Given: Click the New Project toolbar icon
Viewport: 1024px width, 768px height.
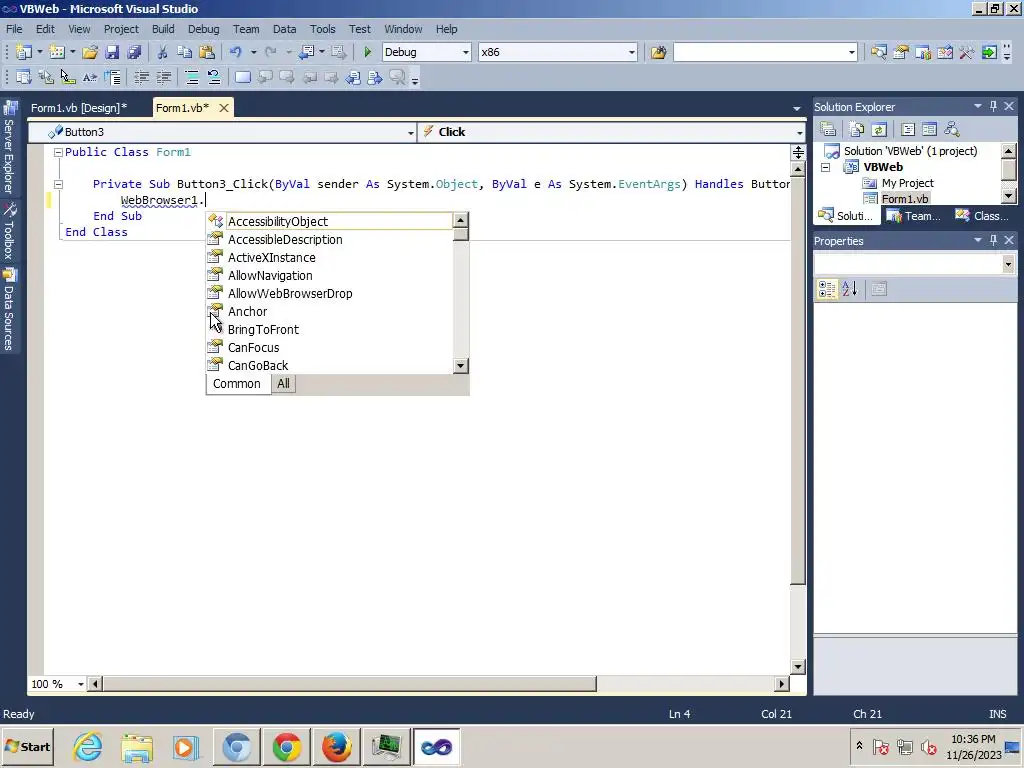Looking at the screenshot, I should click(x=24, y=52).
